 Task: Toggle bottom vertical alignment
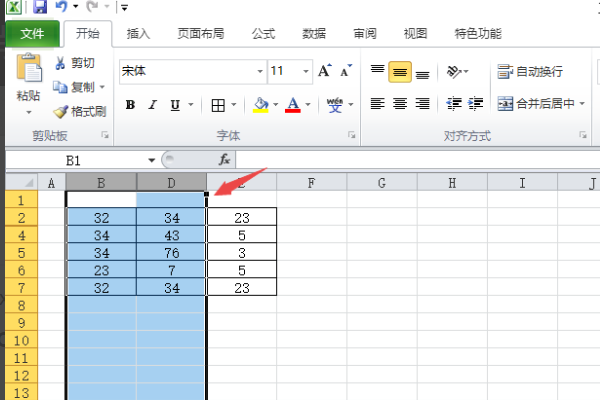point(422,73)
